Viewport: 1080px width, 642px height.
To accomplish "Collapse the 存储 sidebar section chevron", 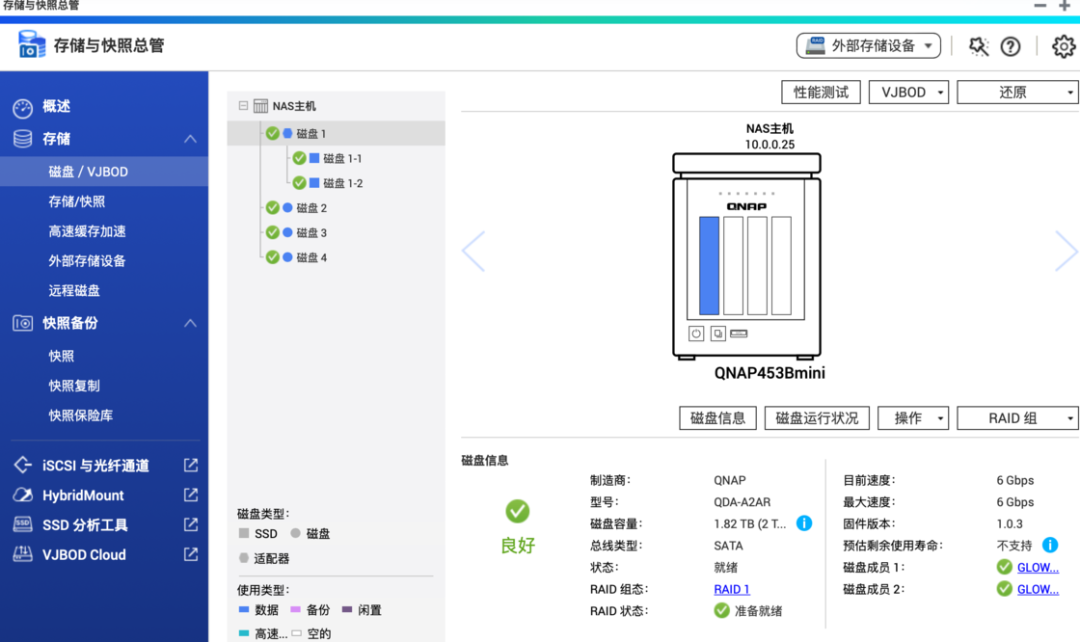I will (190, 139).
